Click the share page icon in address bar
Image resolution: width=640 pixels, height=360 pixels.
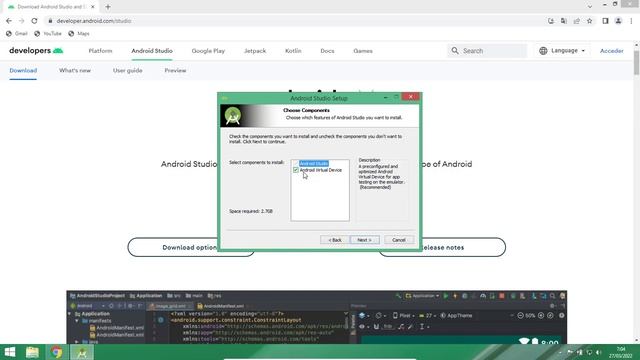click(576, 21)
